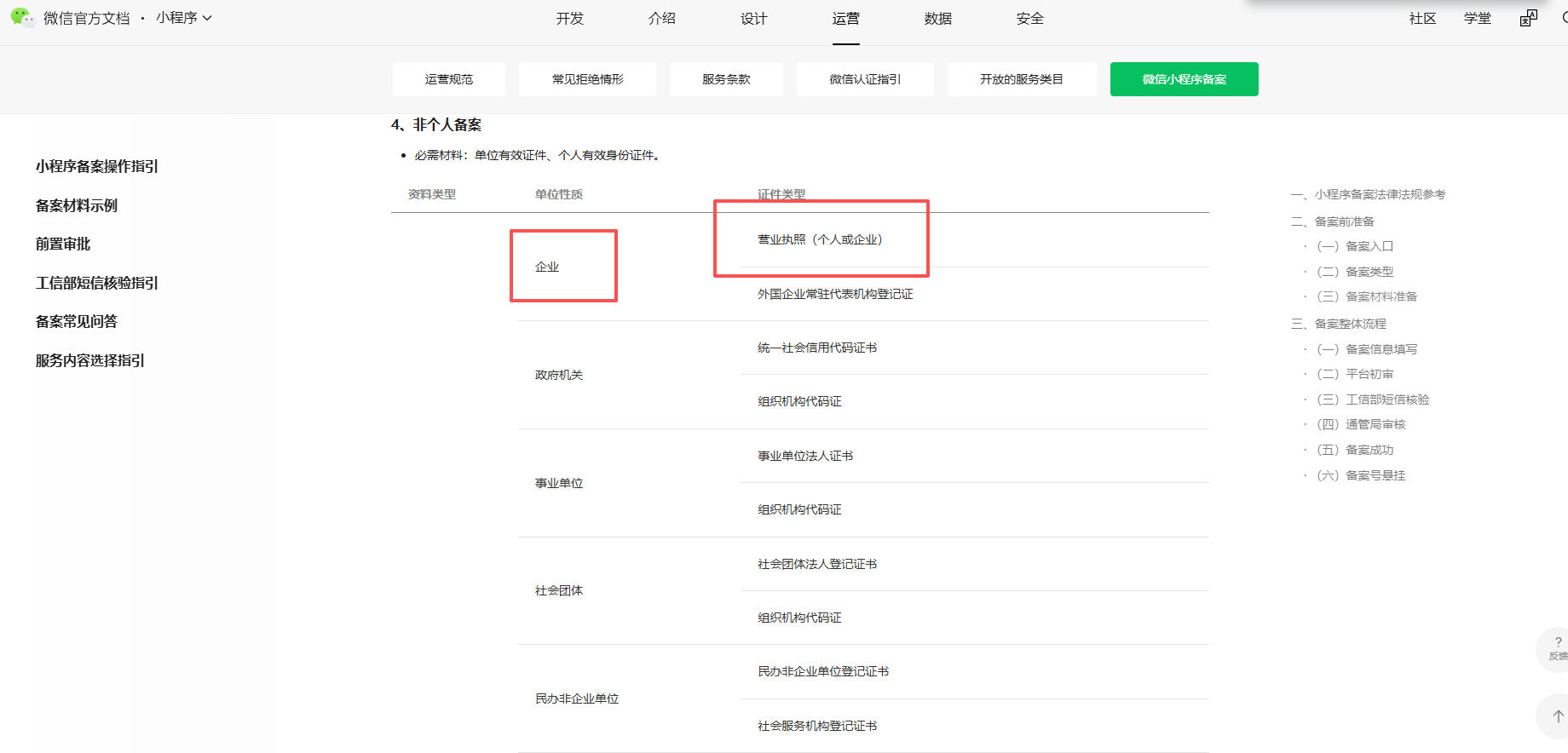Jump to (三) 工信部短信核验 in outline

coord(1373,399)
